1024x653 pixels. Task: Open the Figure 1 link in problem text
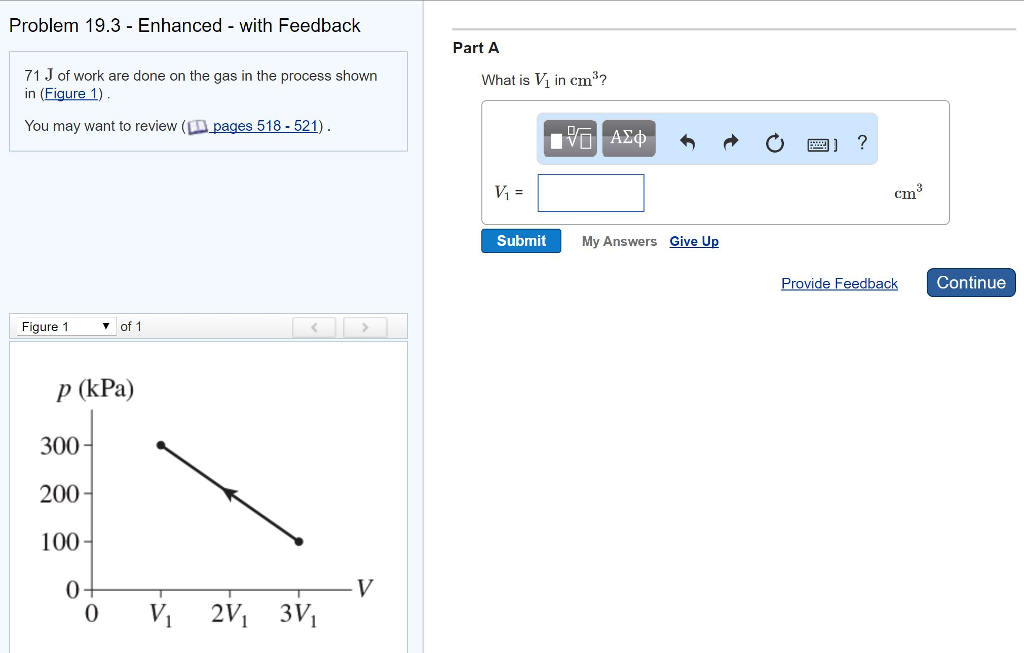point(71,93)
